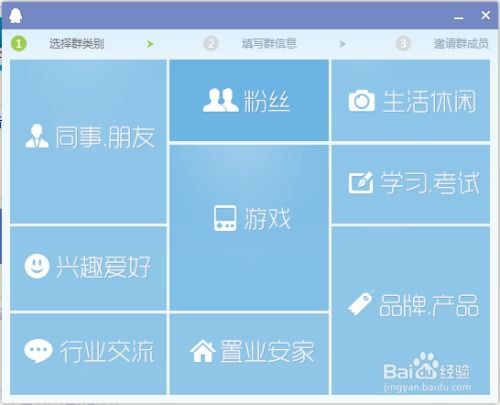
Task: Minimize the group creation window
Action: coord(459,18)
